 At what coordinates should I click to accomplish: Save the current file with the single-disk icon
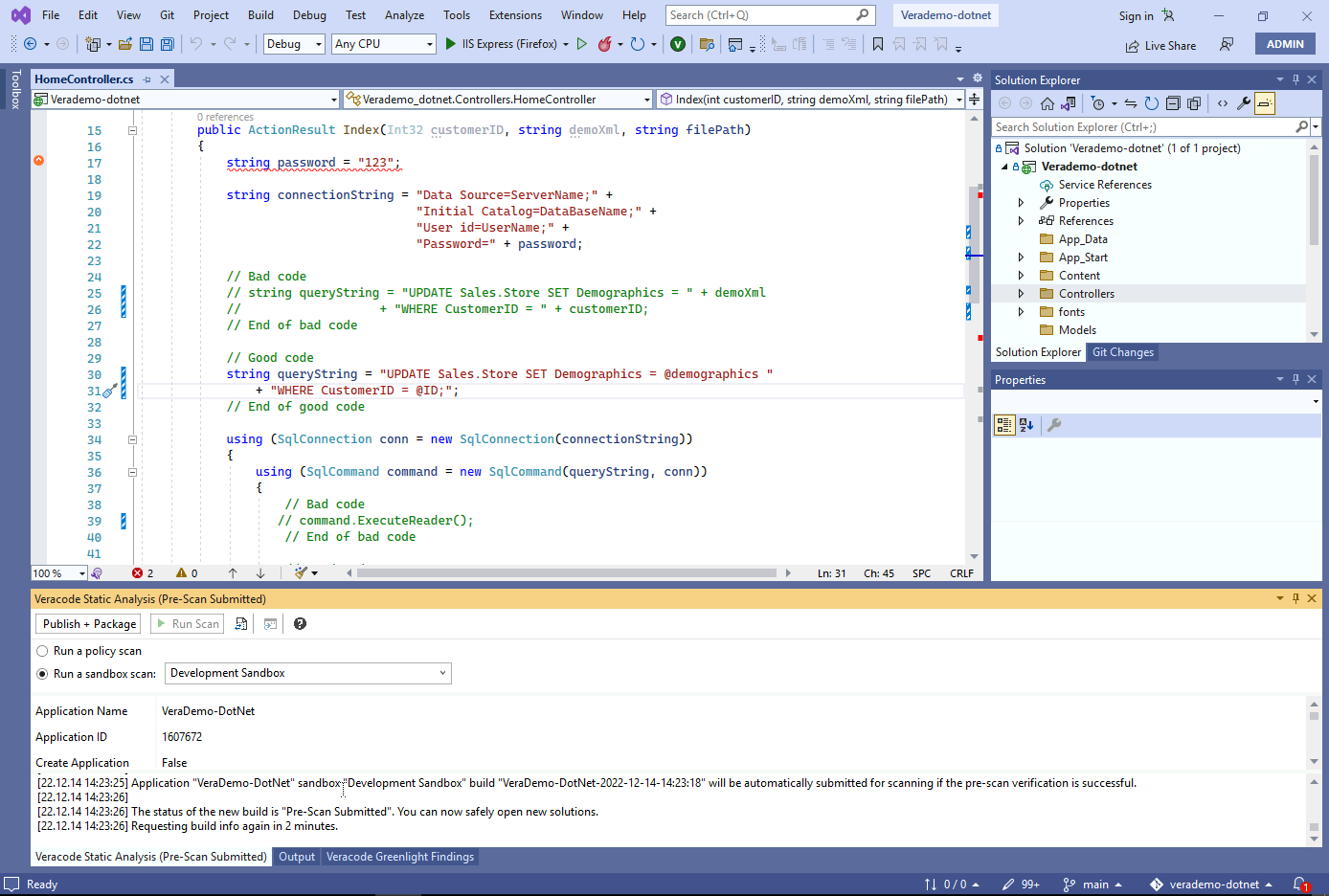pyautogui.click(x=146, y=44)
